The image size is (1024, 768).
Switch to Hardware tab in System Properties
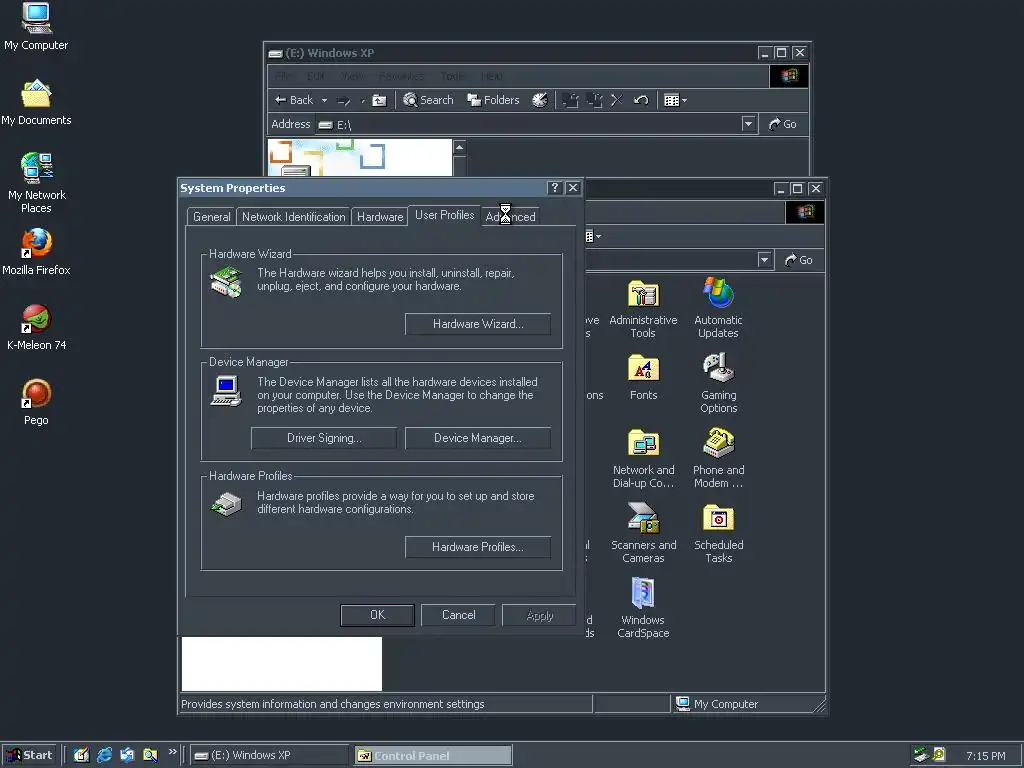[379, 217]
